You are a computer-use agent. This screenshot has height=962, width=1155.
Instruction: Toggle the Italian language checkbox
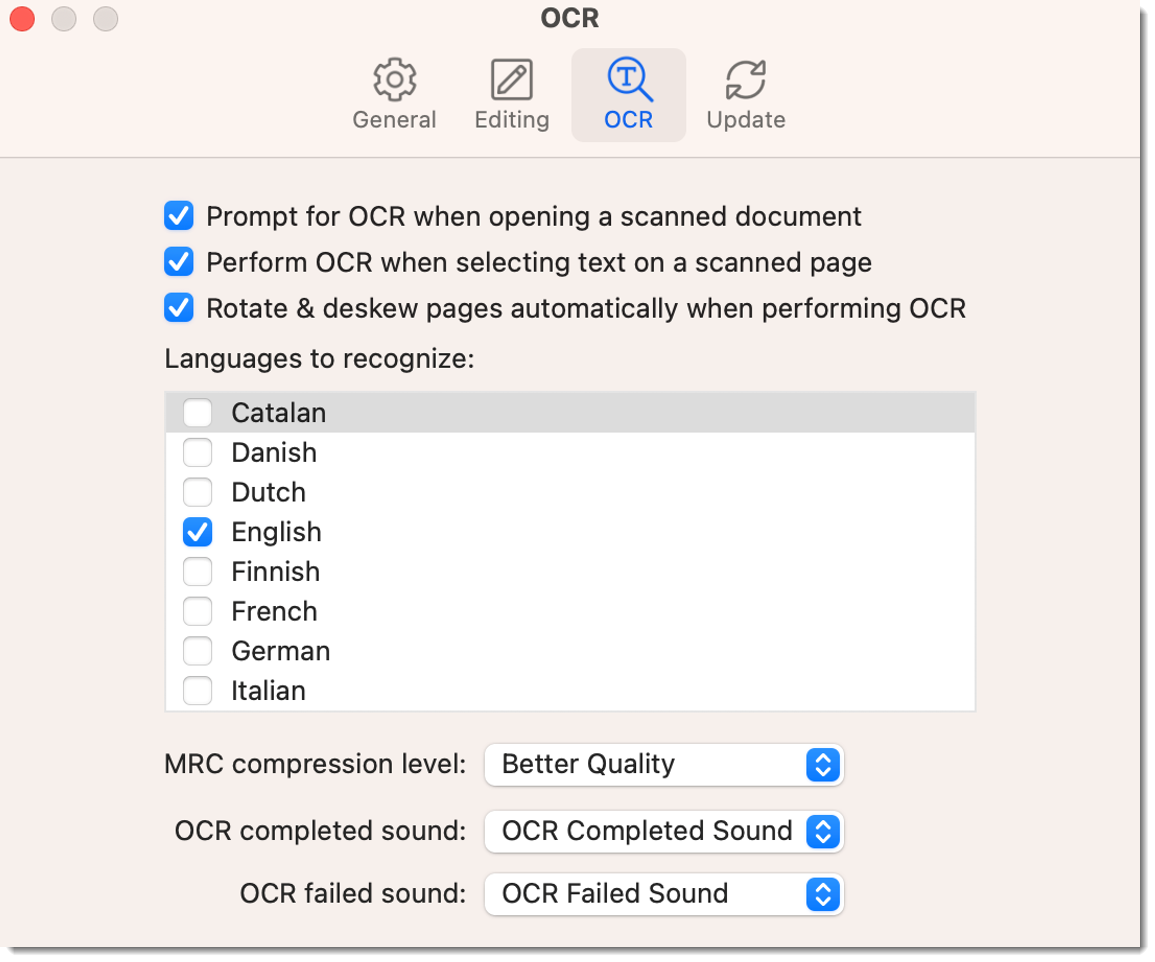(x=197, y=690)
